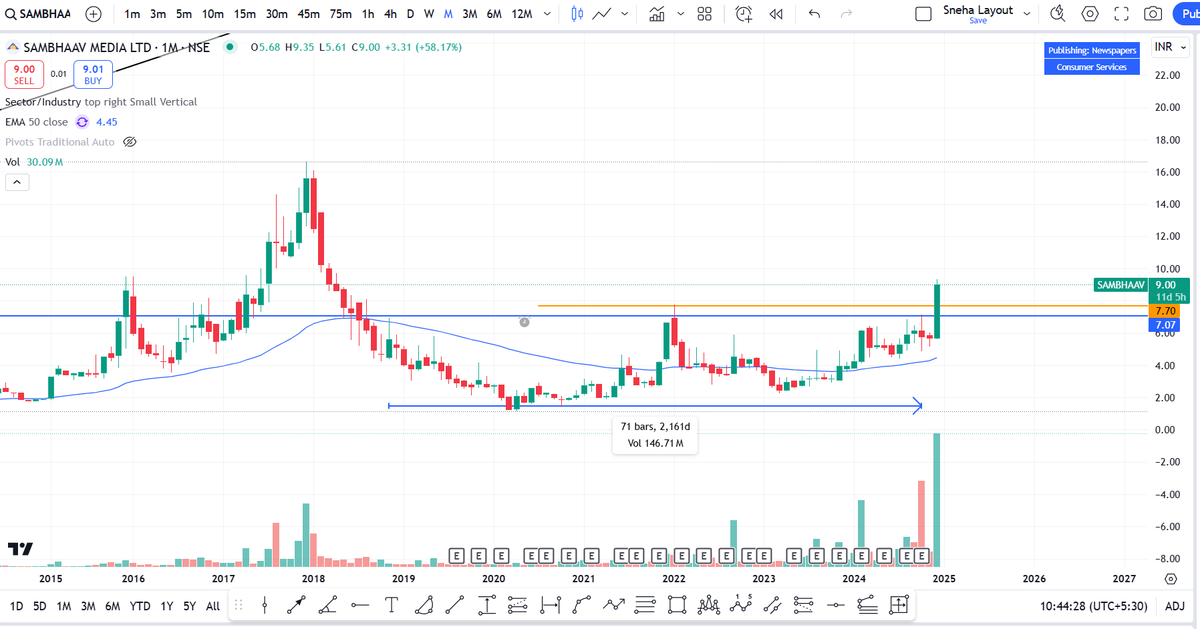The height and width of the screenshot is (629, 1200).
Task: Select the 15m interval
Action: coord(244,14)
